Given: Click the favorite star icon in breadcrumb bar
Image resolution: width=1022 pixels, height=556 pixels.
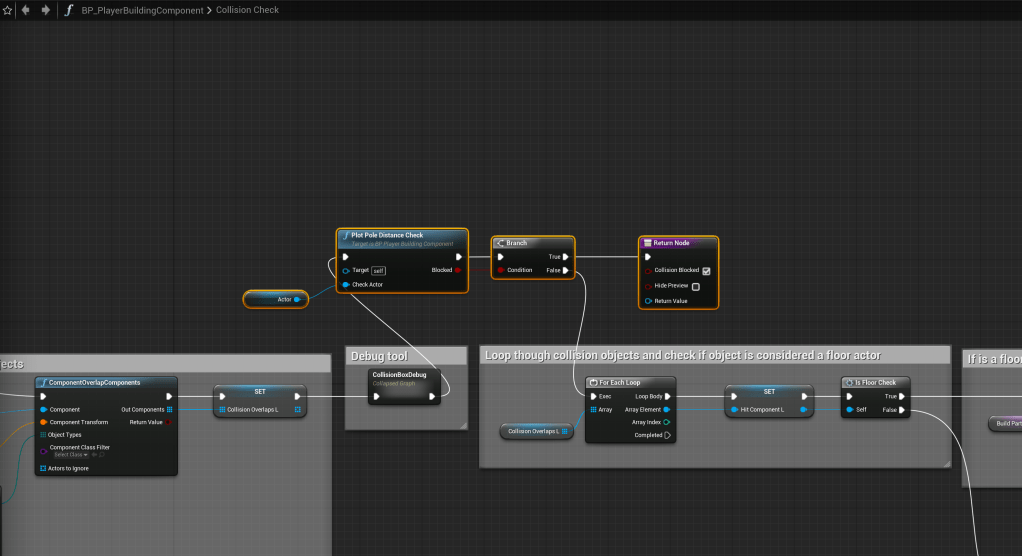Looking at the screenshot, I should point(7,10).
